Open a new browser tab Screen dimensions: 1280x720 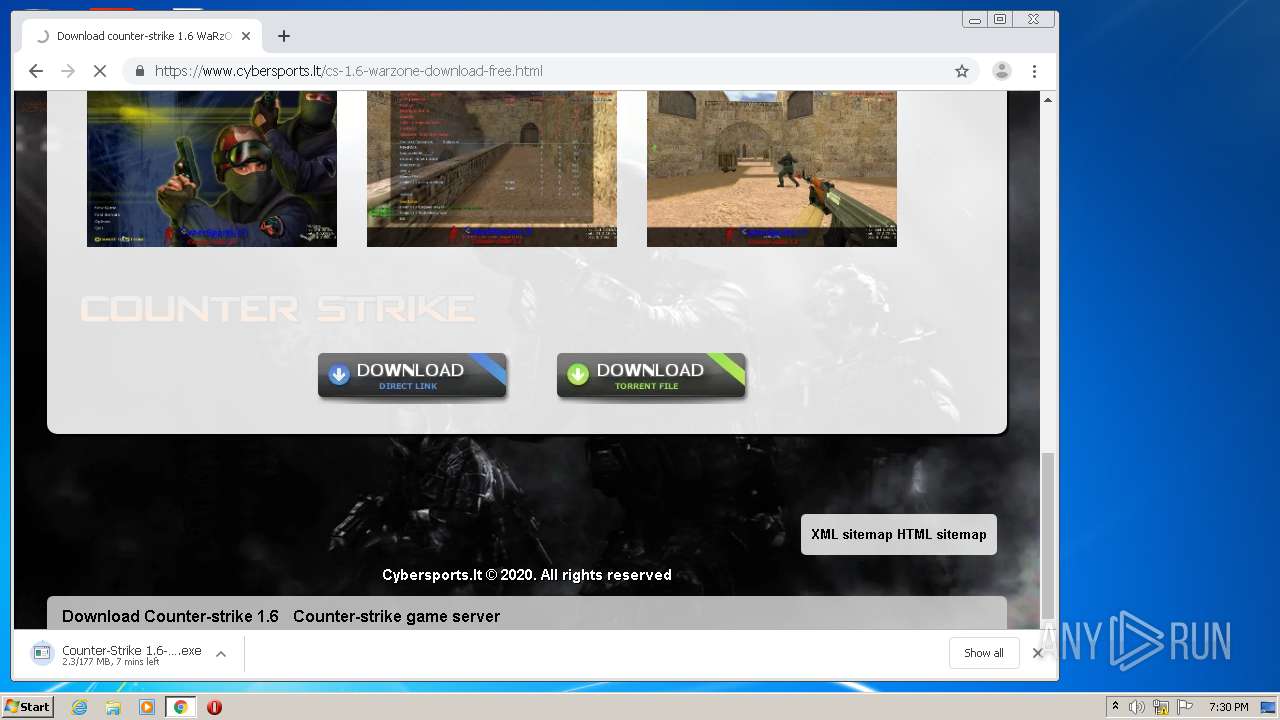284,36
